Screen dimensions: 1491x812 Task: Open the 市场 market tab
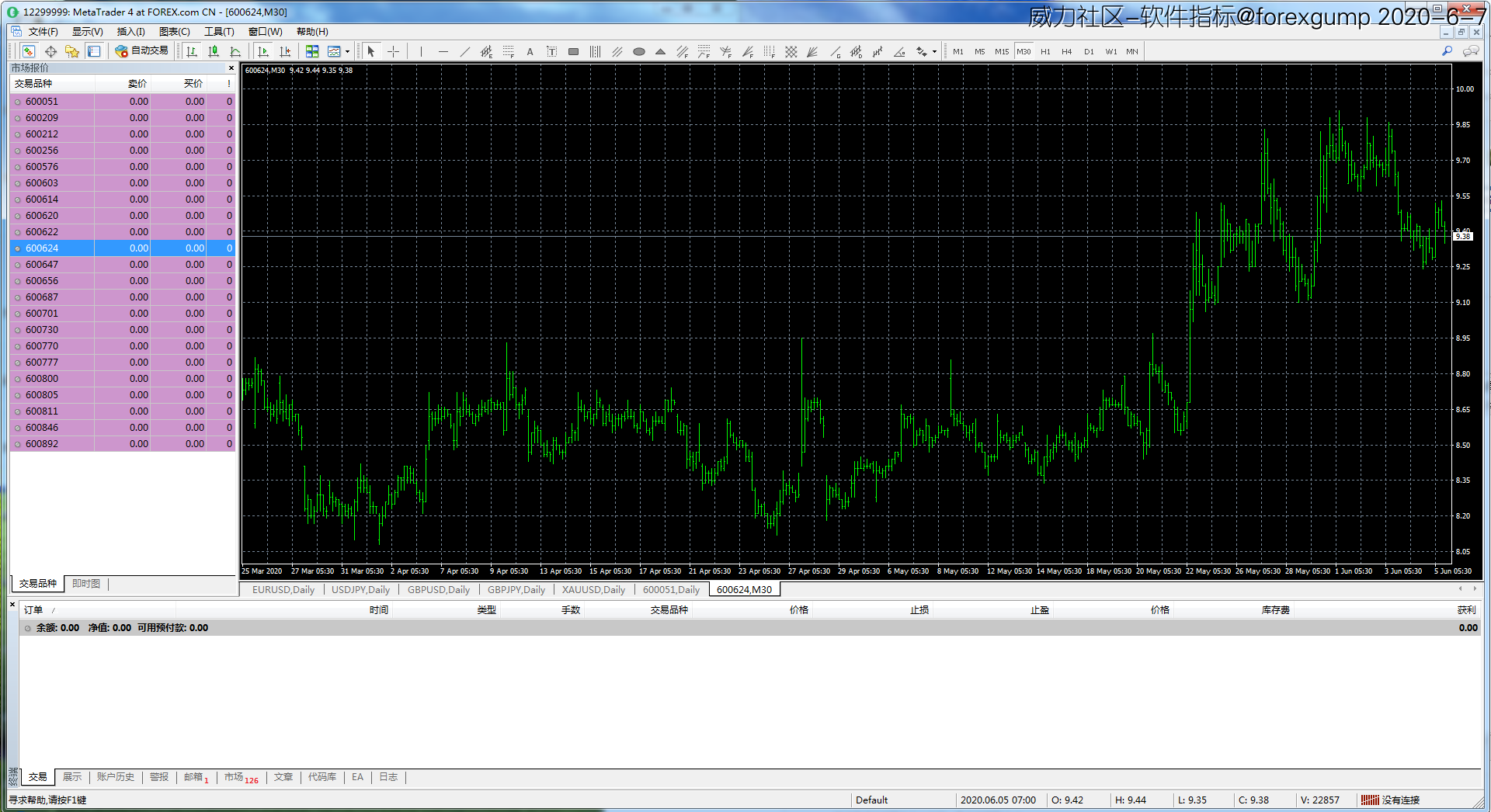point(241,776)
